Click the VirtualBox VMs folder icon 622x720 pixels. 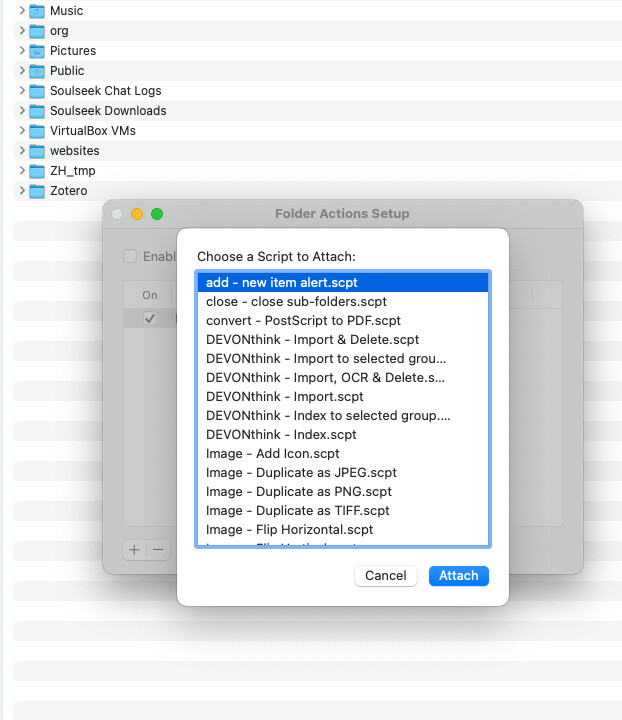(37, 131)
